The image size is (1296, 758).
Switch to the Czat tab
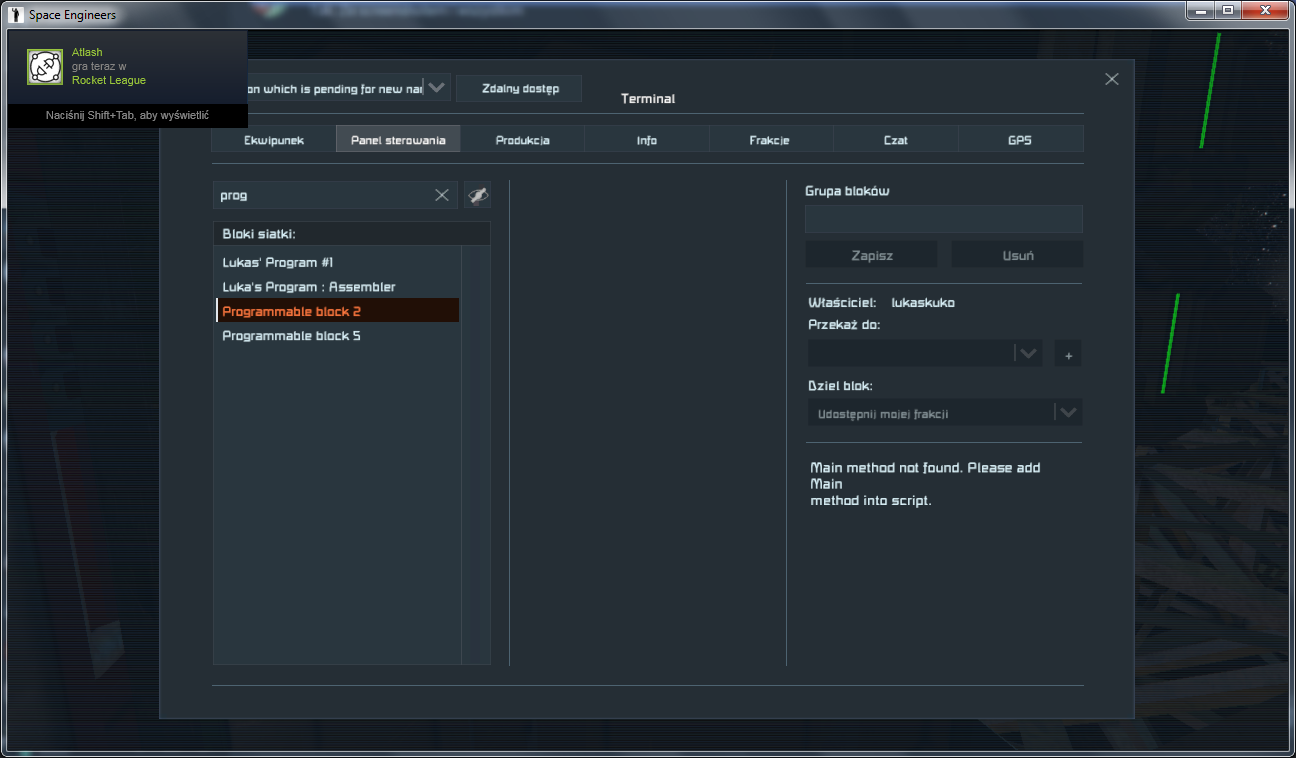tap(895, 140)
